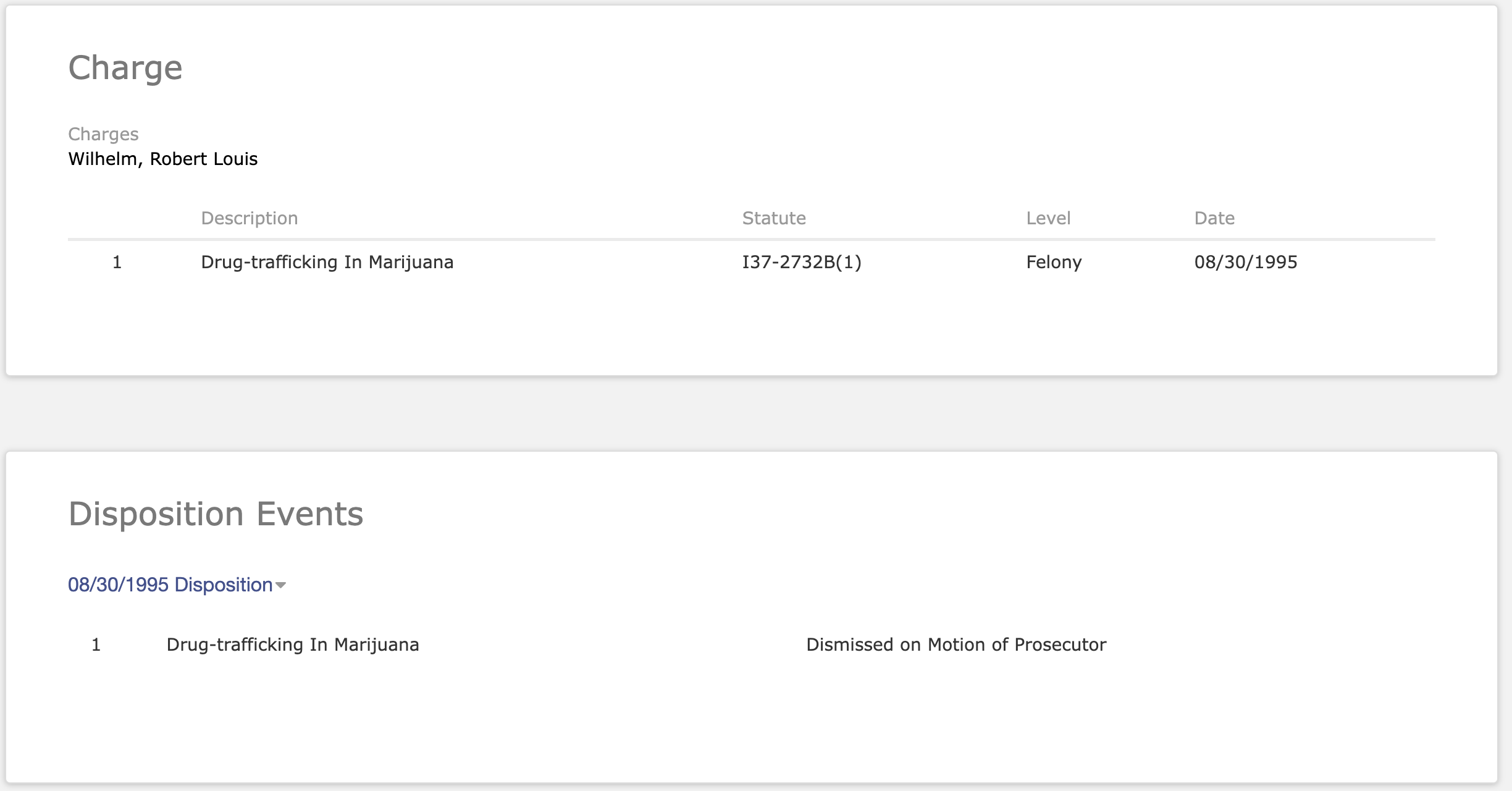Screen dimensions: 1512x791
Task: Click the Description column header
Action: point(250,218)
